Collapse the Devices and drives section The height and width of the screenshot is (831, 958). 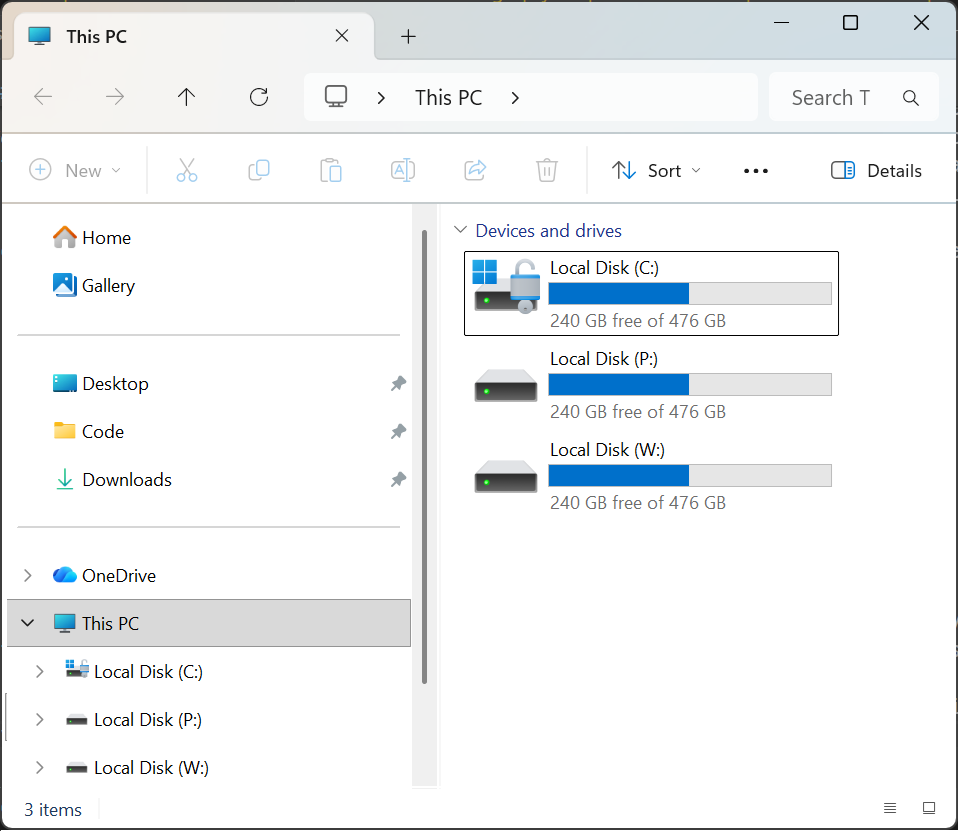pos(460,229)
